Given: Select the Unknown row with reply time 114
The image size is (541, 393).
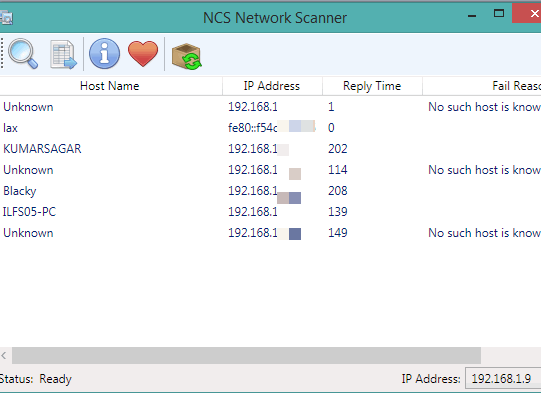Looking at the screenshot, I should [270, 170].
